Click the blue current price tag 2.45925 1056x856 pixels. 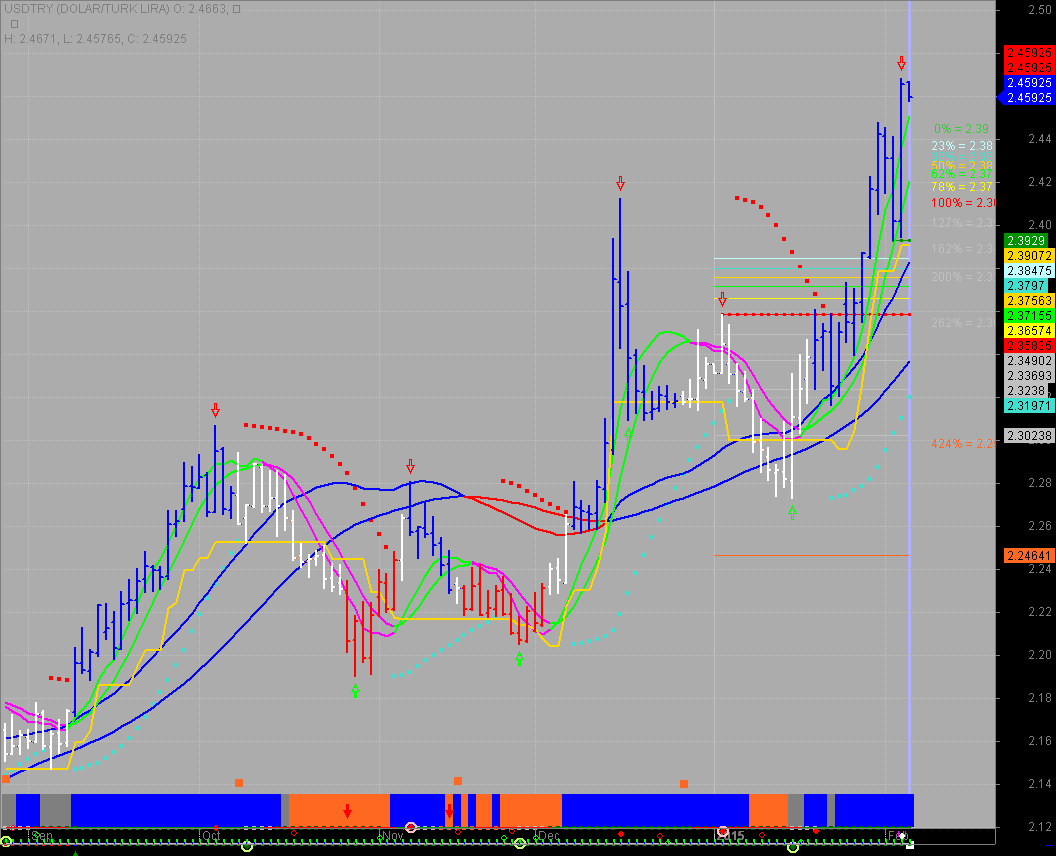click(1028, 98)
